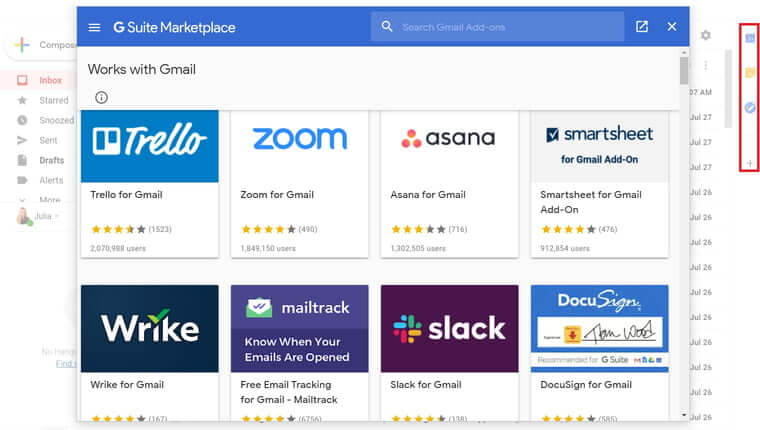The height and width of the screenshot is (430, 760).
Task: Select Free Email Tracking Mailtrack title
Action: click(289, 392)
